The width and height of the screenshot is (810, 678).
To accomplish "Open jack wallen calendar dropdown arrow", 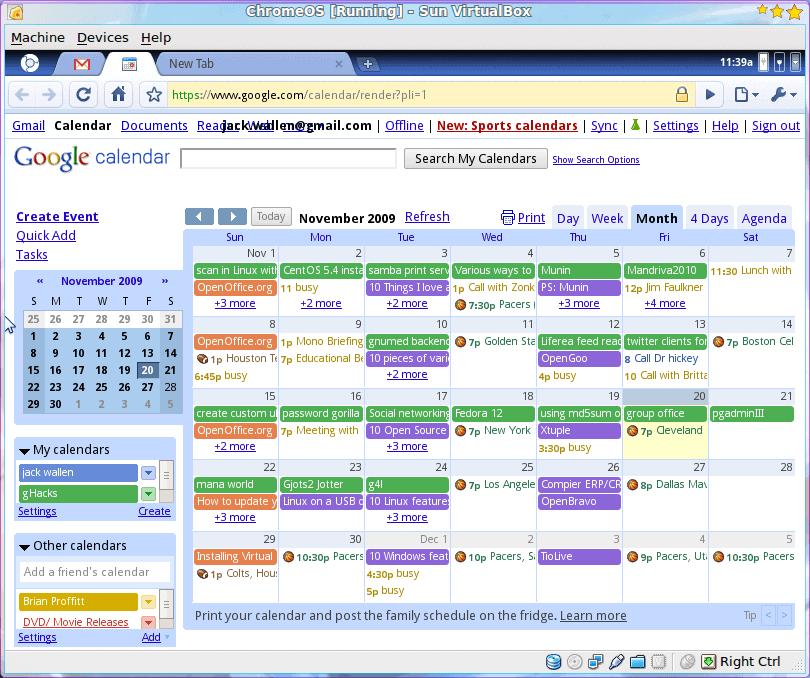I will (x=148, y=473).
